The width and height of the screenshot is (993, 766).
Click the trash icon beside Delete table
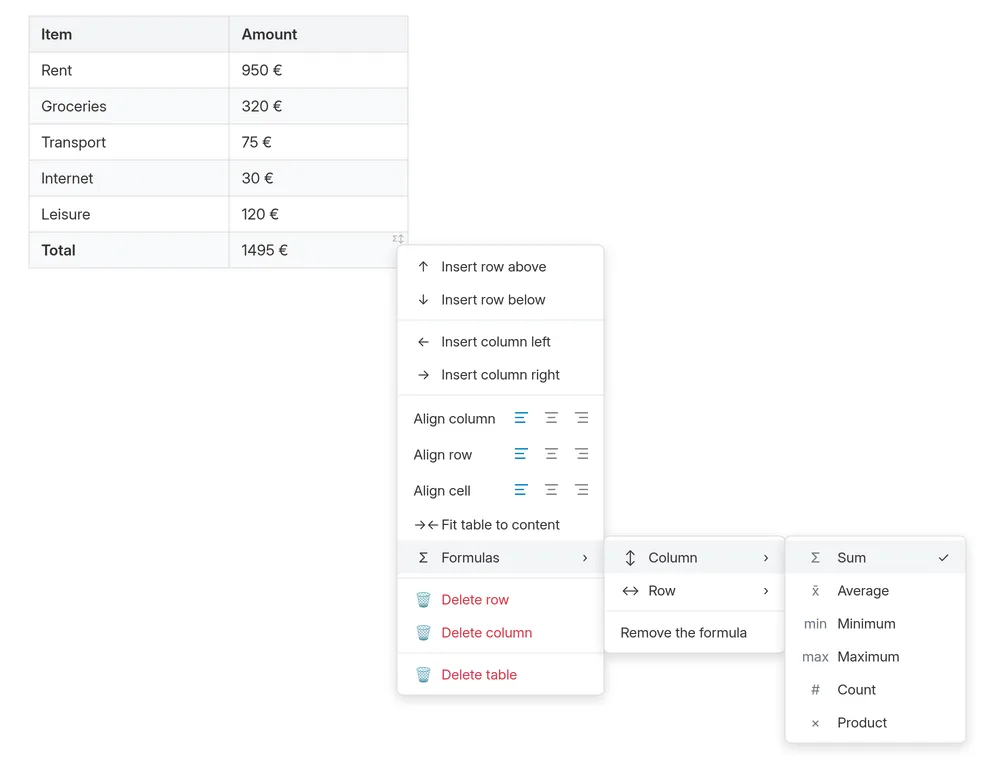pos(423,675)
